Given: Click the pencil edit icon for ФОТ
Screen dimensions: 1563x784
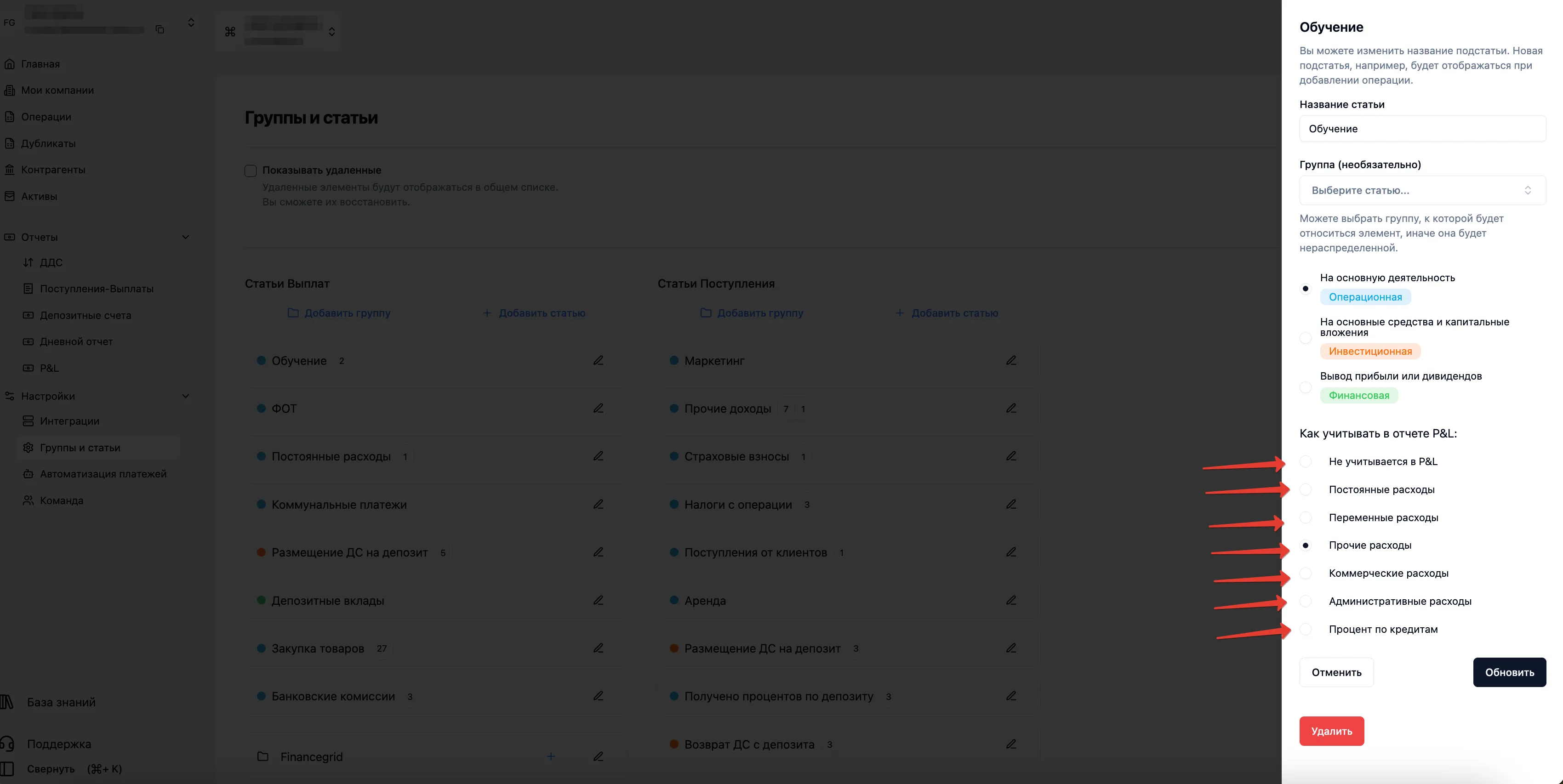Looking at the screenshot, I should tap(598, 408).
